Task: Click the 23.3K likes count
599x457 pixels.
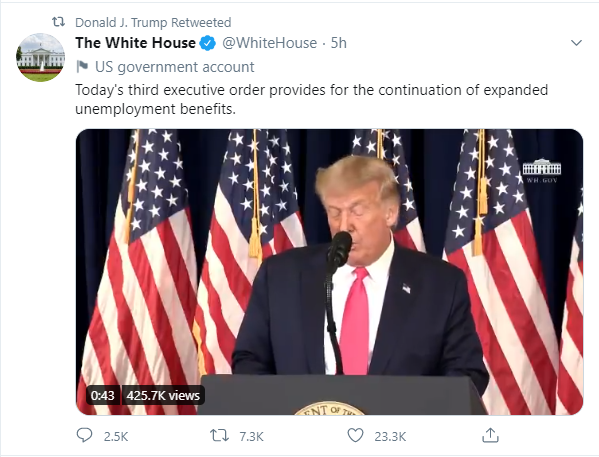Action: point(390,436)
